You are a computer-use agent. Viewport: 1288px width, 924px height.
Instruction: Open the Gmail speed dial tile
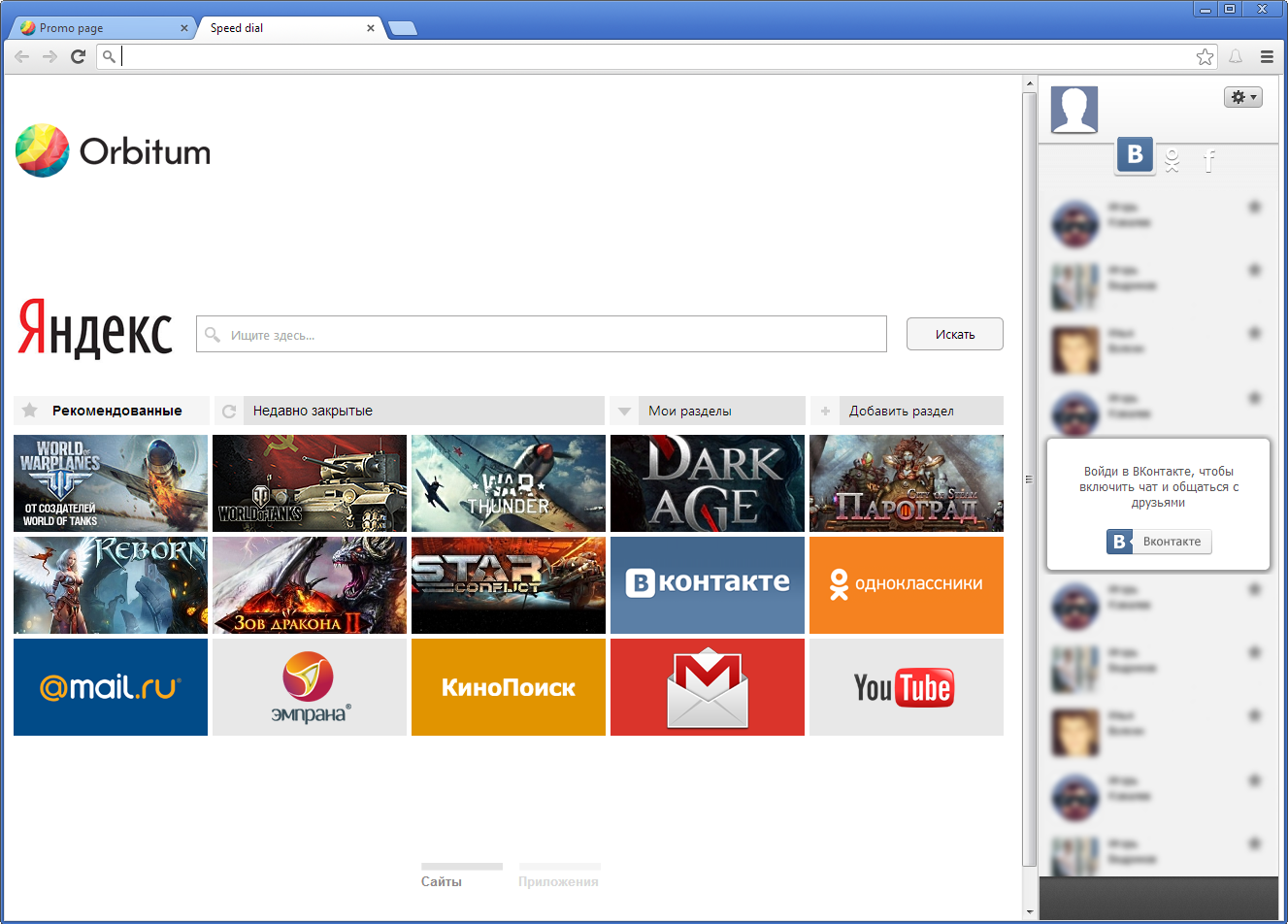[708, 687]
